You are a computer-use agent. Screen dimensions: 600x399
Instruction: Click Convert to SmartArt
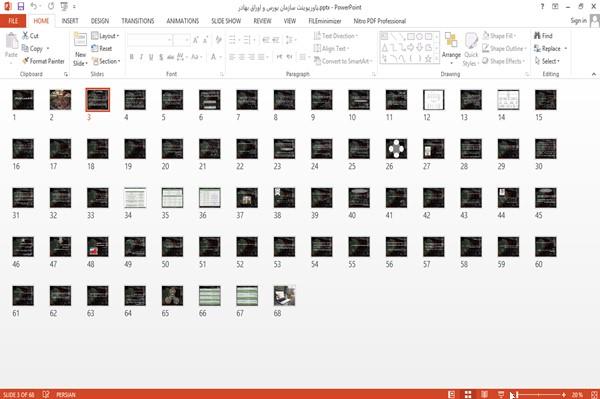point(342,61)
